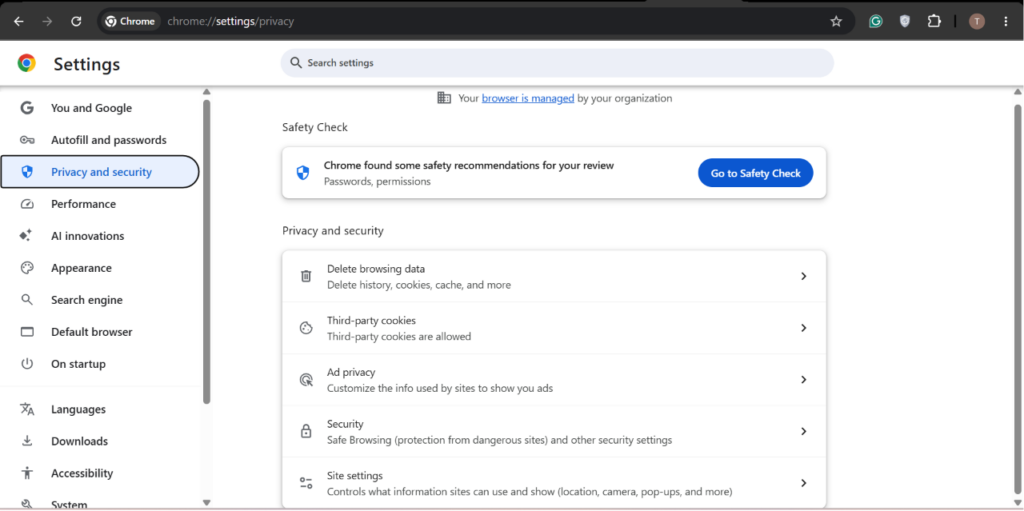
Task: Open You and Google settings section
Action: point(100,108)
